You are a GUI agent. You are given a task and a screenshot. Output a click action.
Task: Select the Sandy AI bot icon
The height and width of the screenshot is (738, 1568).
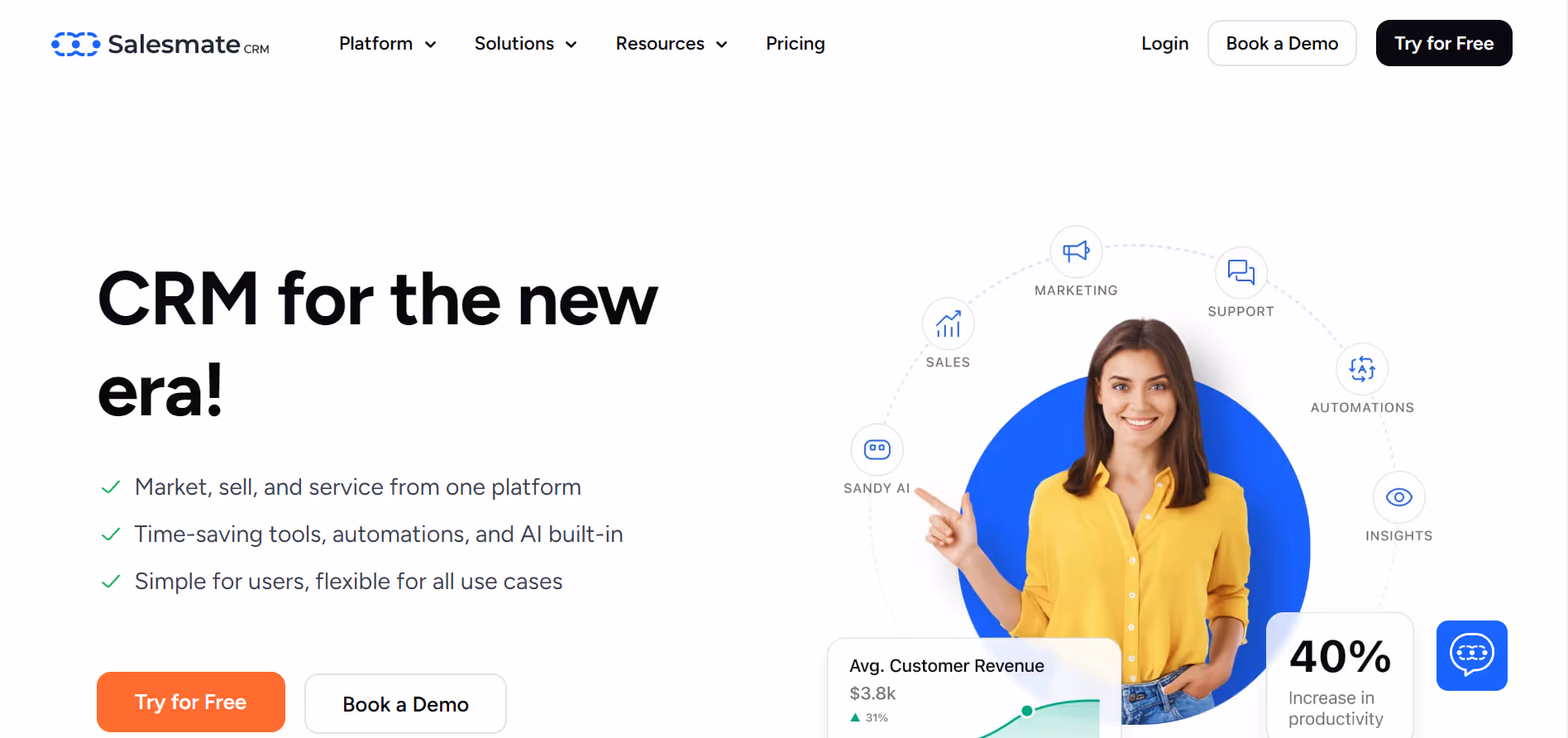(877, 449)
